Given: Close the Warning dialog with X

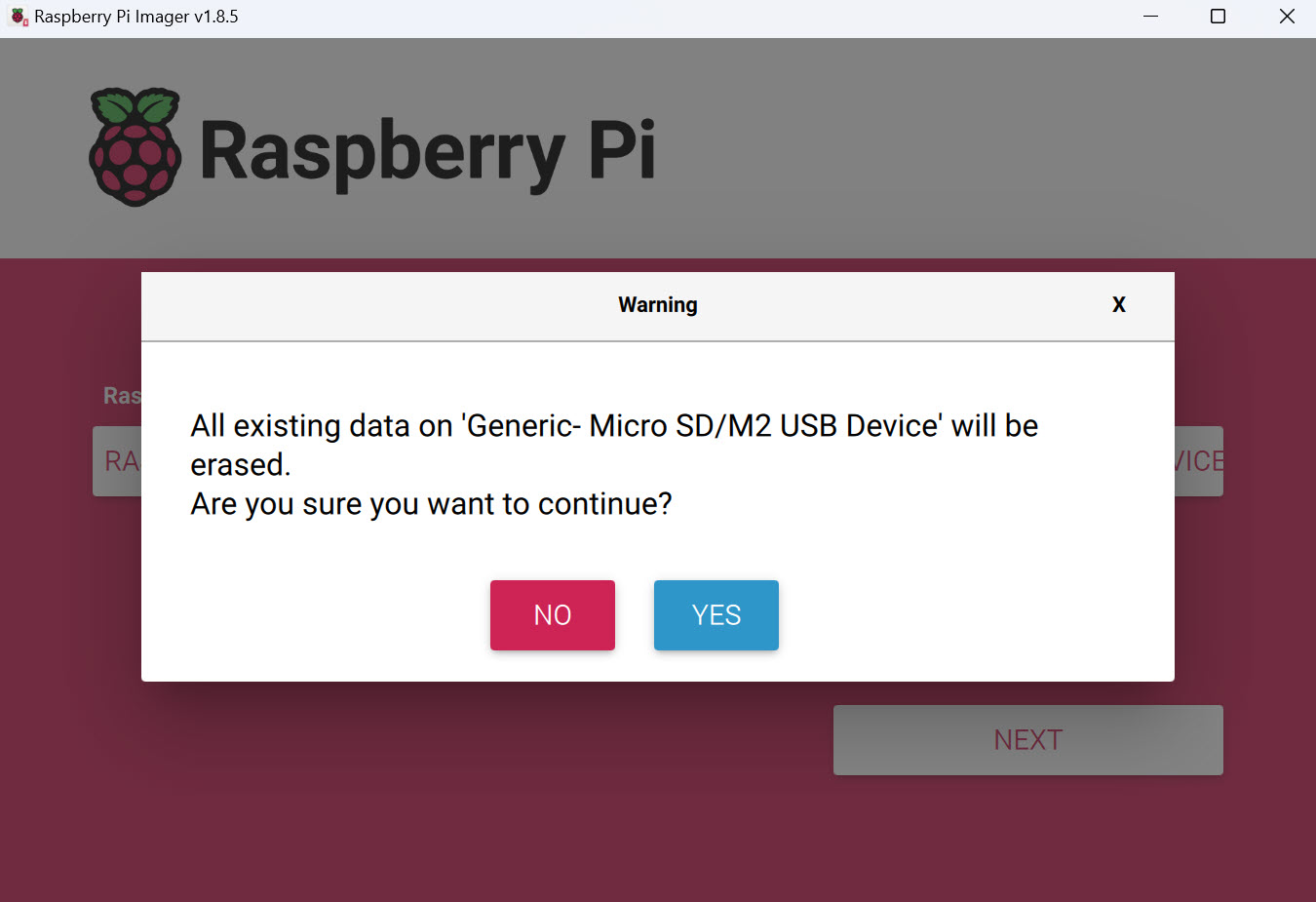Looking at the screenshot, I should pos(1119,305).
